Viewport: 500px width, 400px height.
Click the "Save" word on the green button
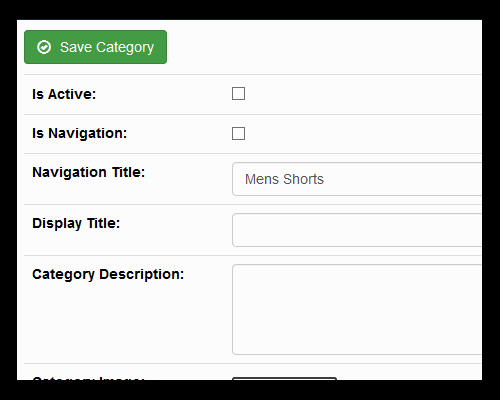76,47
